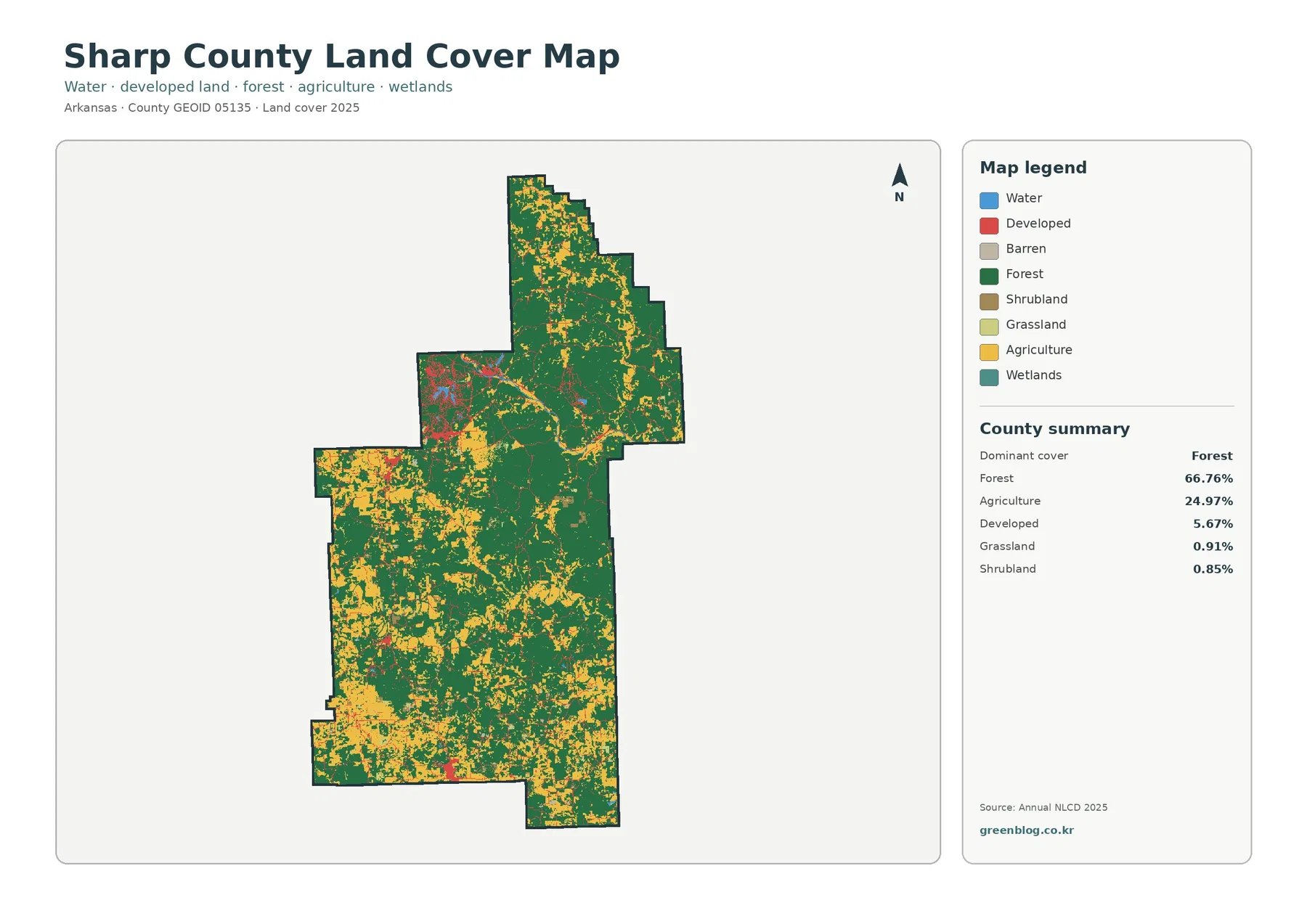1307x924 pixels.
Task: Click the Grassland row label in summary
Action: (x=1007, y=546)
